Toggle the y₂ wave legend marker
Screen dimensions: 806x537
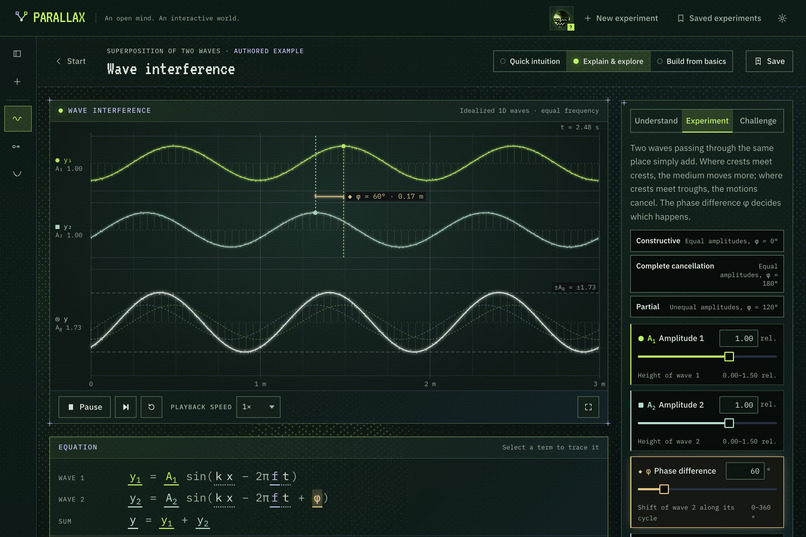point(58,227)
